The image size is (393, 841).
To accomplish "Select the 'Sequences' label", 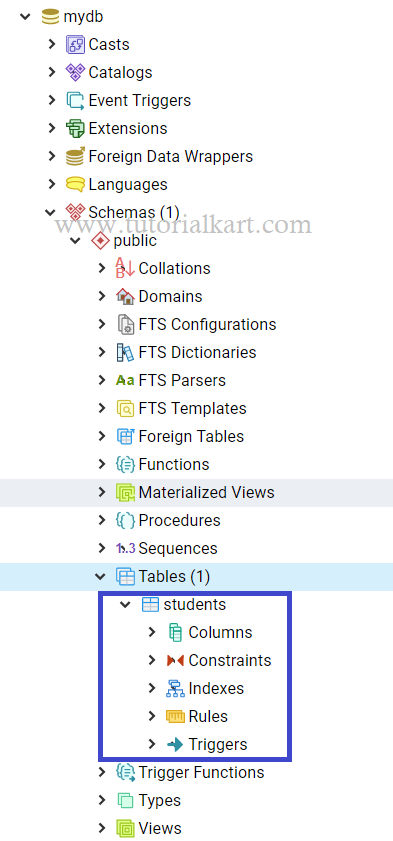I will (x=178, y=549).
